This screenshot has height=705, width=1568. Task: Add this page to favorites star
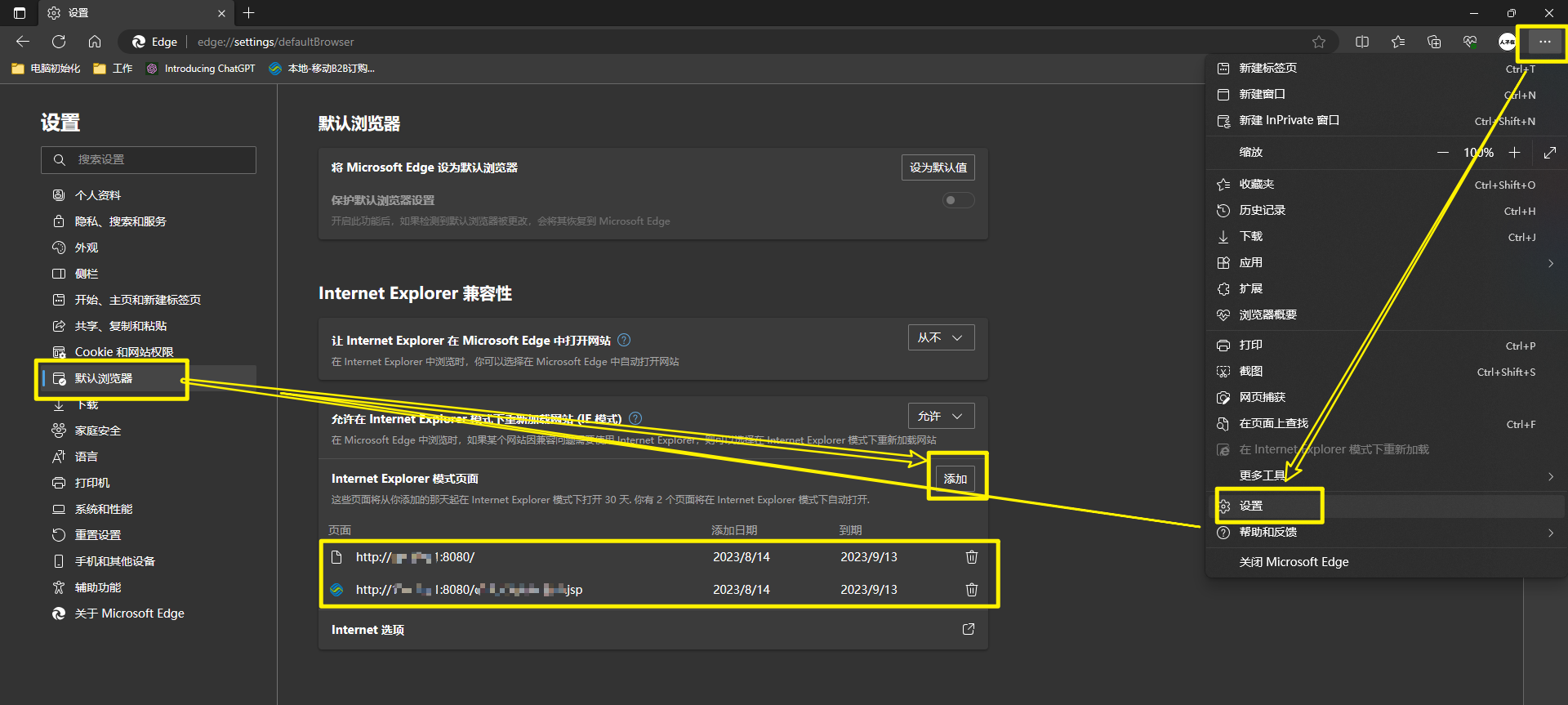point(1318,42)
